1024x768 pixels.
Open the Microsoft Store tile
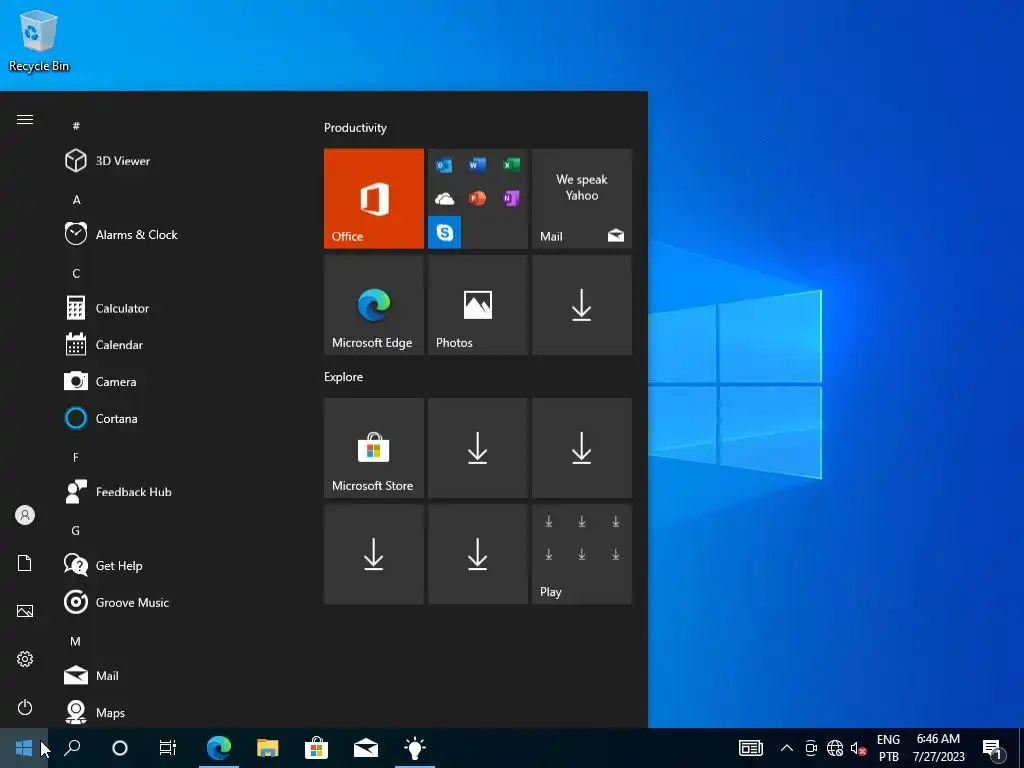[374, 448]
